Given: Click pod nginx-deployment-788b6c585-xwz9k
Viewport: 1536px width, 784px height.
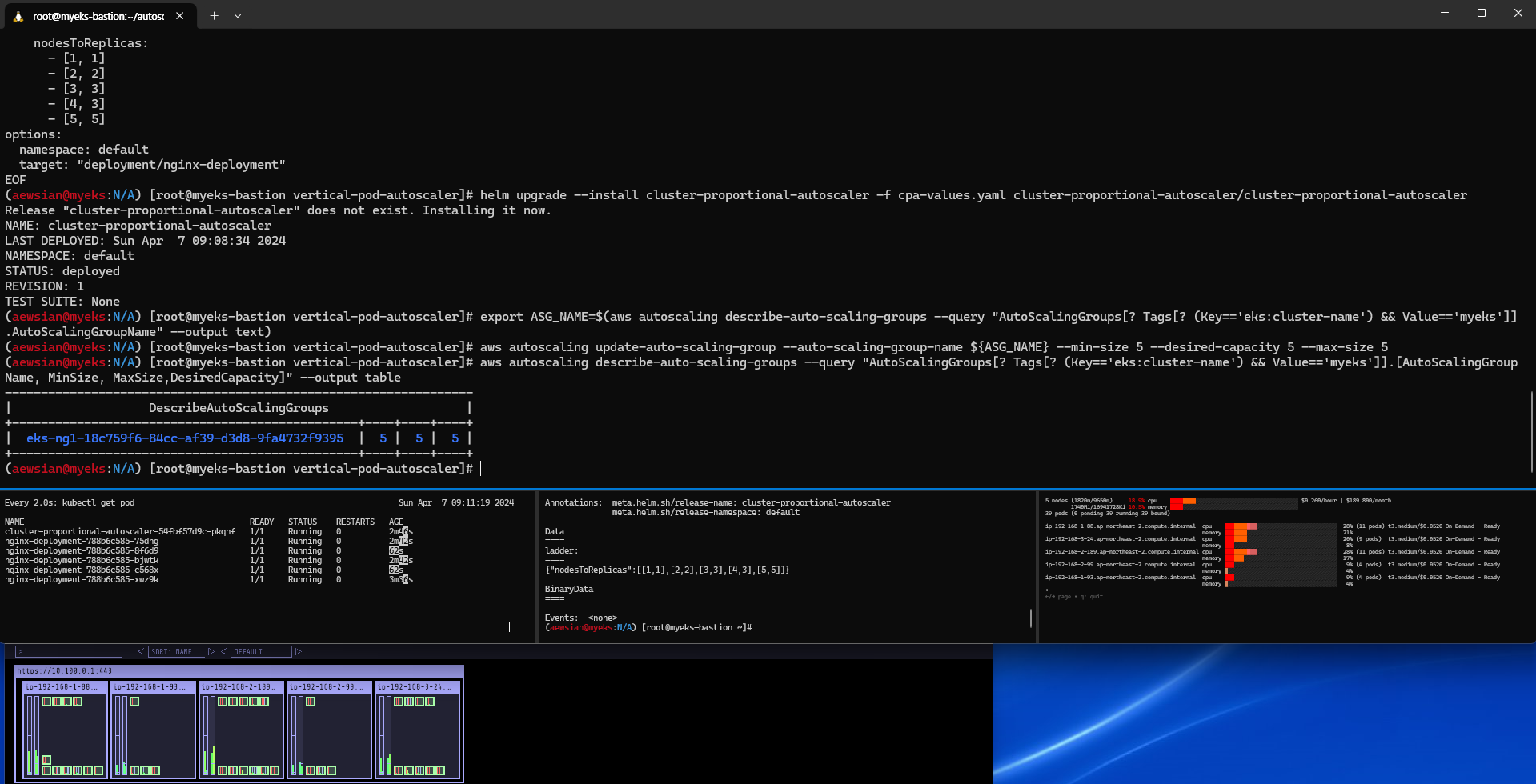Looking at the screenshot, I should coord(82,580).
